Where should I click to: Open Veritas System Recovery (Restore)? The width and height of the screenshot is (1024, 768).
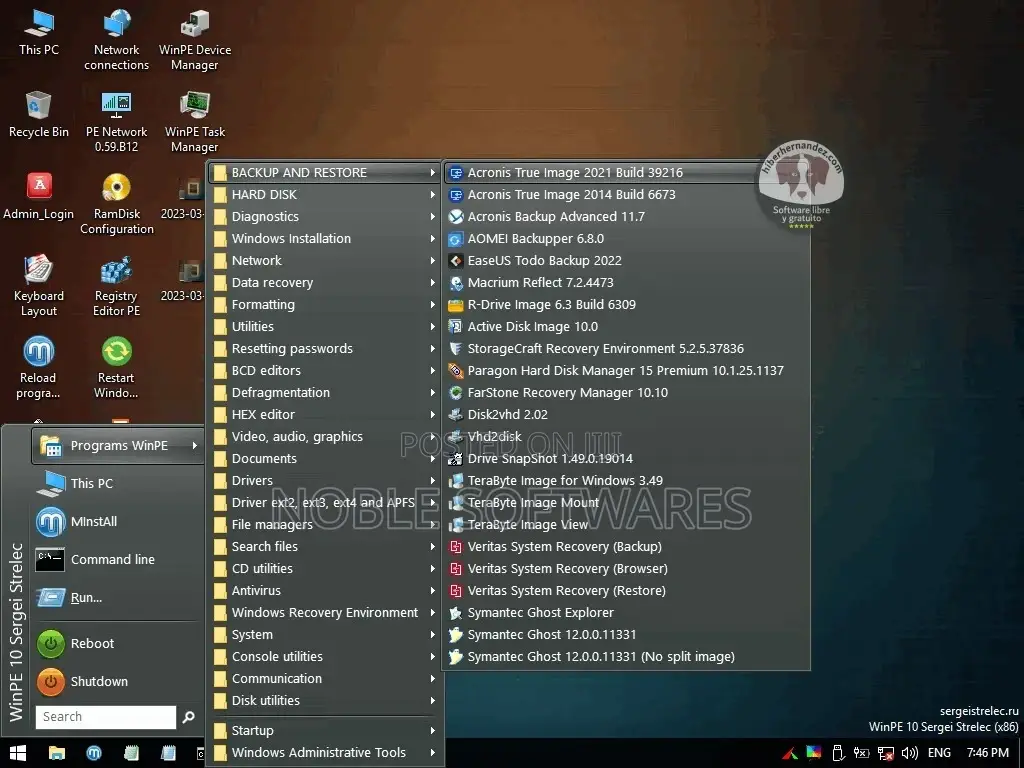(x=626, y=590)
